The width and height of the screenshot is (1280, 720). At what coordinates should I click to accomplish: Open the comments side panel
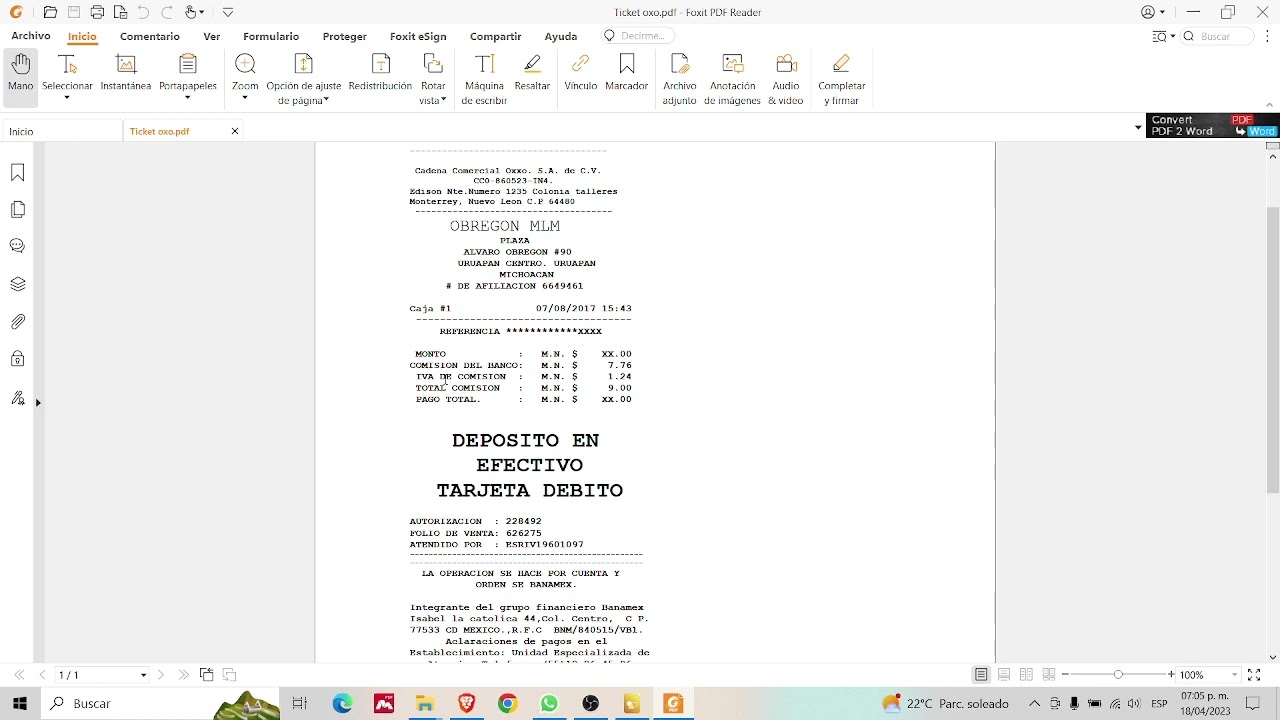[17, 246]
